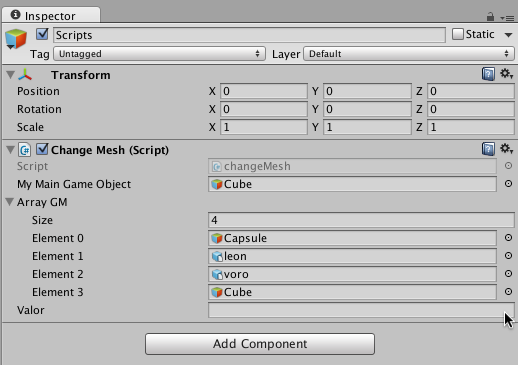Open the object picker for My Main Game Object
The width and height of the screenshot is (518, 365).
tap(508, 184)
